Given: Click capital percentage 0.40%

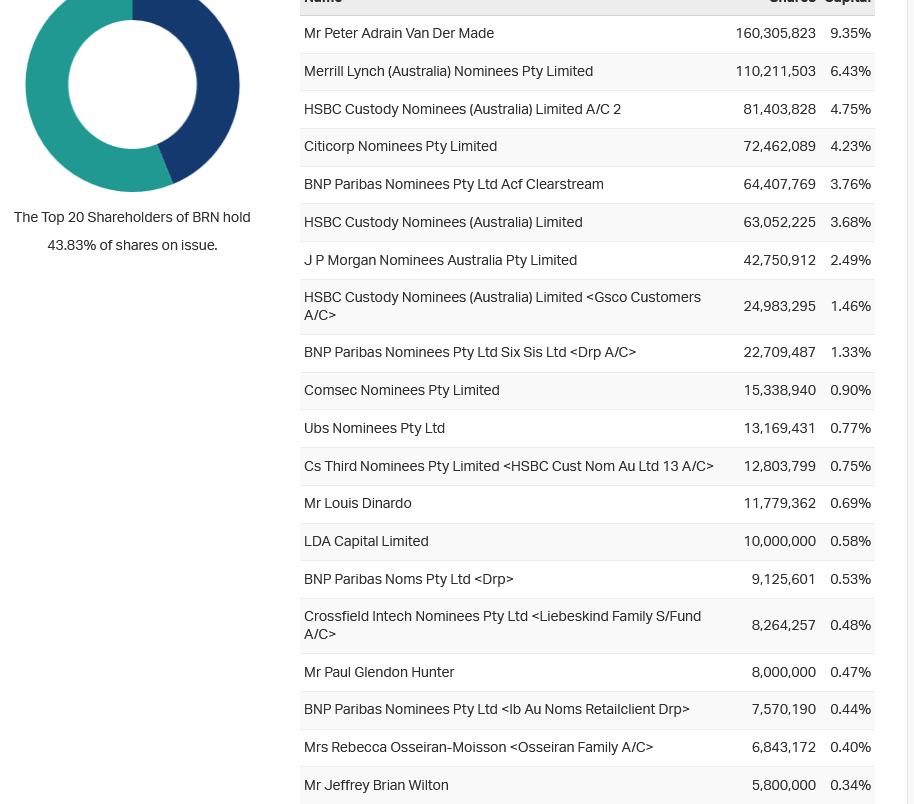Looking at the screenshot, I should pos(850,747).
